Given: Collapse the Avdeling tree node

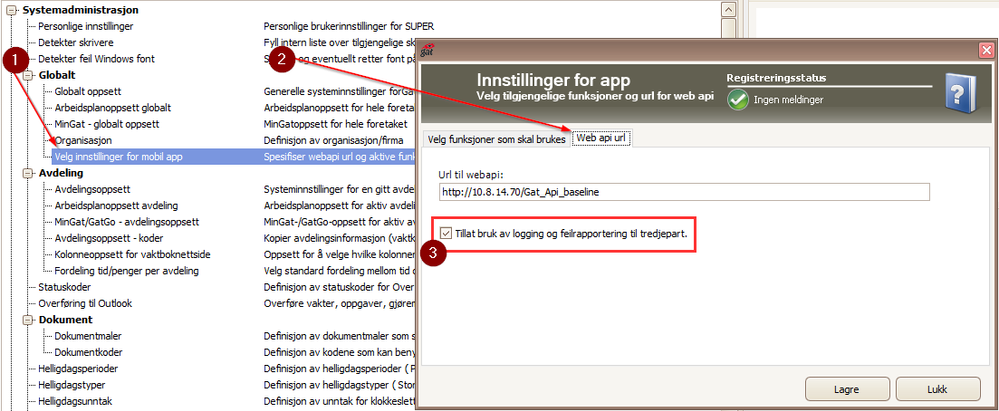Looking at the screenshot, I should 27,173.
